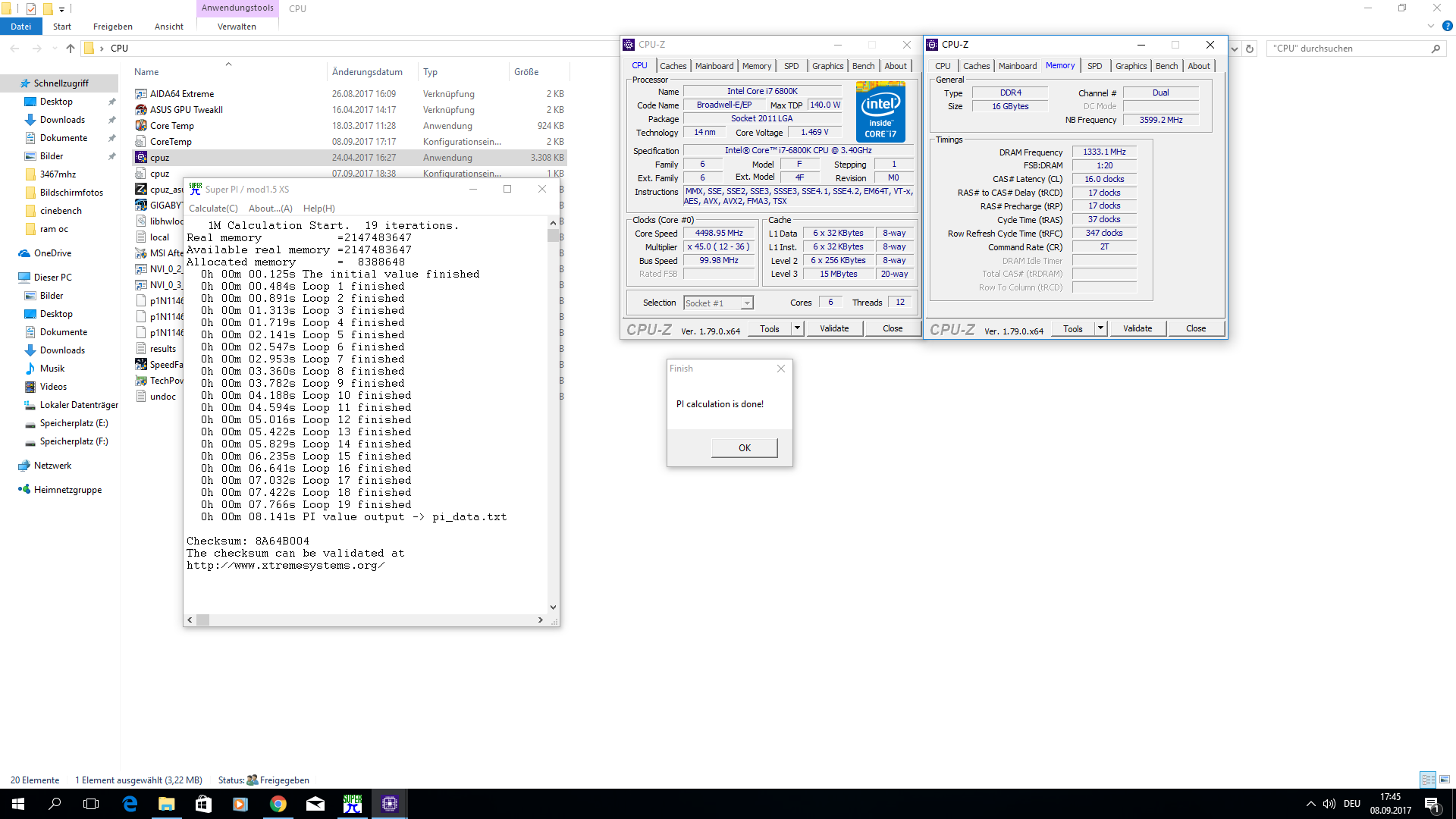The image size is (1456, 819).
Task: Open the Bench tab in the left CPU-Z
Action: [x=863, y=66]
